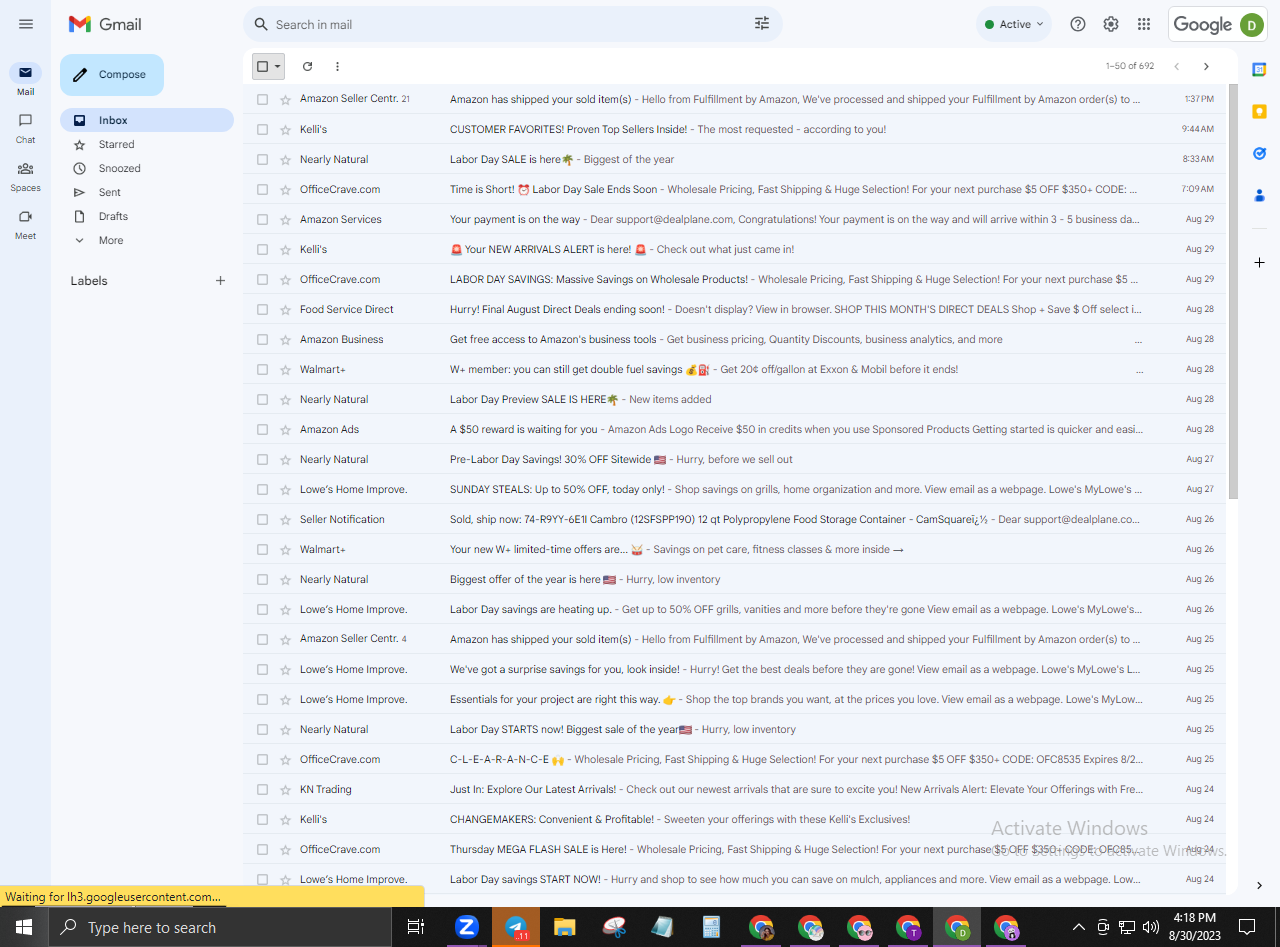Get add-ons with the plus icon

pyautogui.click(x=1260, y=262)
